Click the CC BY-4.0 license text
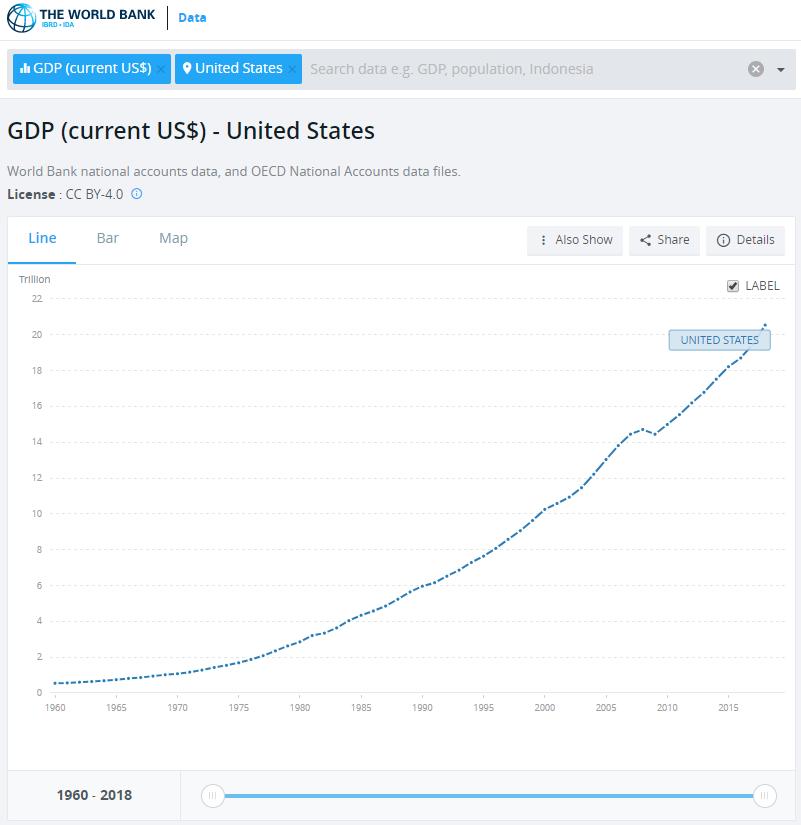This screenshot has width=801, height=825. click(x=94, y=194)
